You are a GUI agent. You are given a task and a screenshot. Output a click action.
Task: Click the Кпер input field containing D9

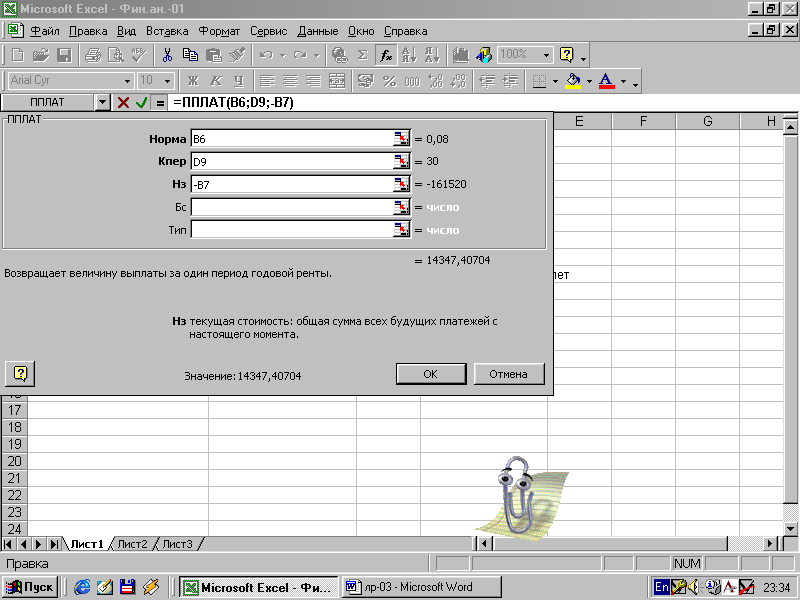pos(292,161)
